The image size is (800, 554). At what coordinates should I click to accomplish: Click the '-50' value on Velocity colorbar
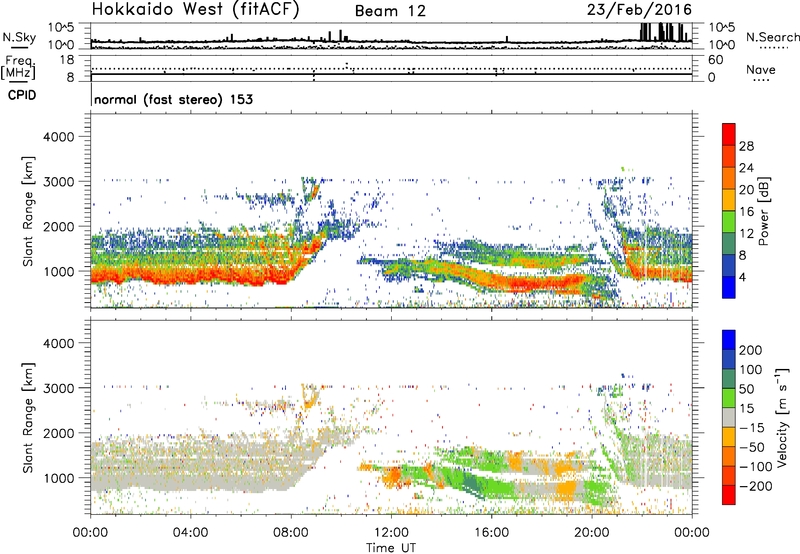pos(752,447)
